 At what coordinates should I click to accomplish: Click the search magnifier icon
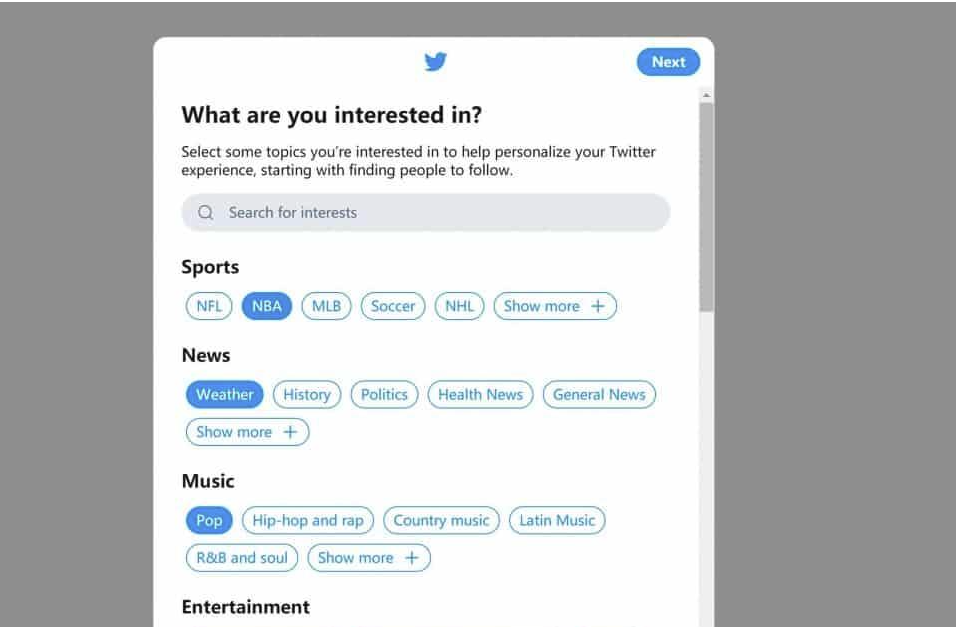point(206,212)
